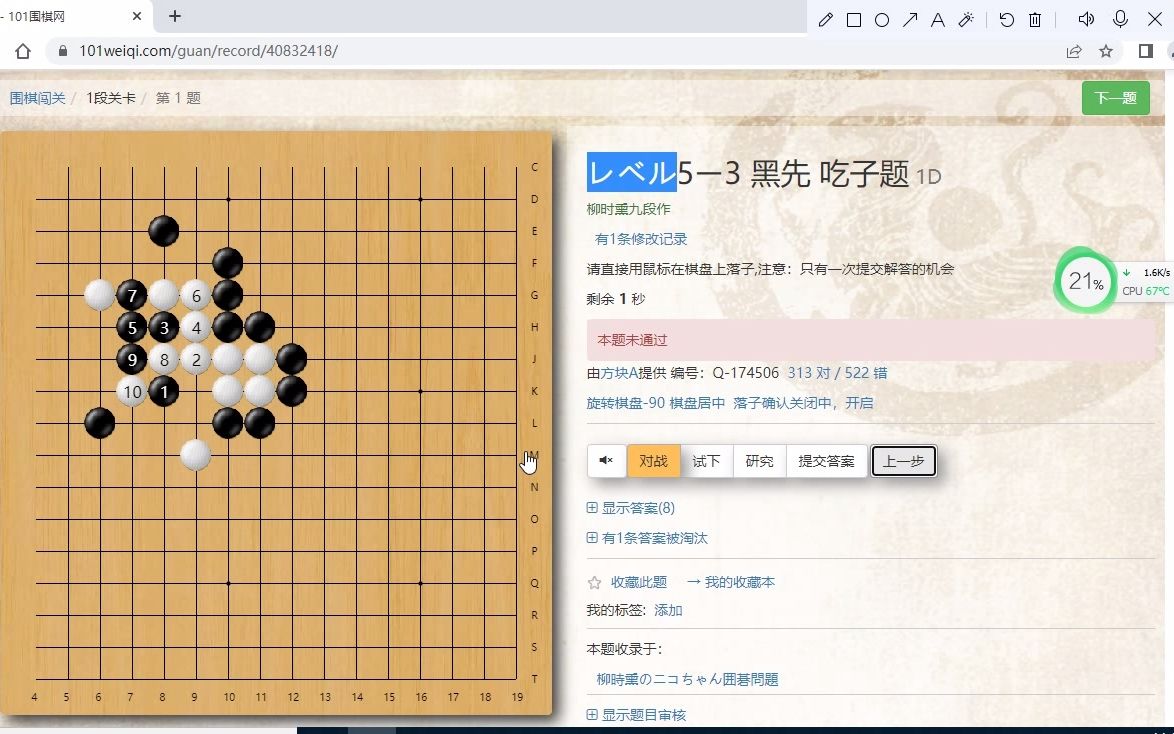This screenshot has height=734, width=1174.
Task: Click the 提交答案 button
Action: (827, 461)
